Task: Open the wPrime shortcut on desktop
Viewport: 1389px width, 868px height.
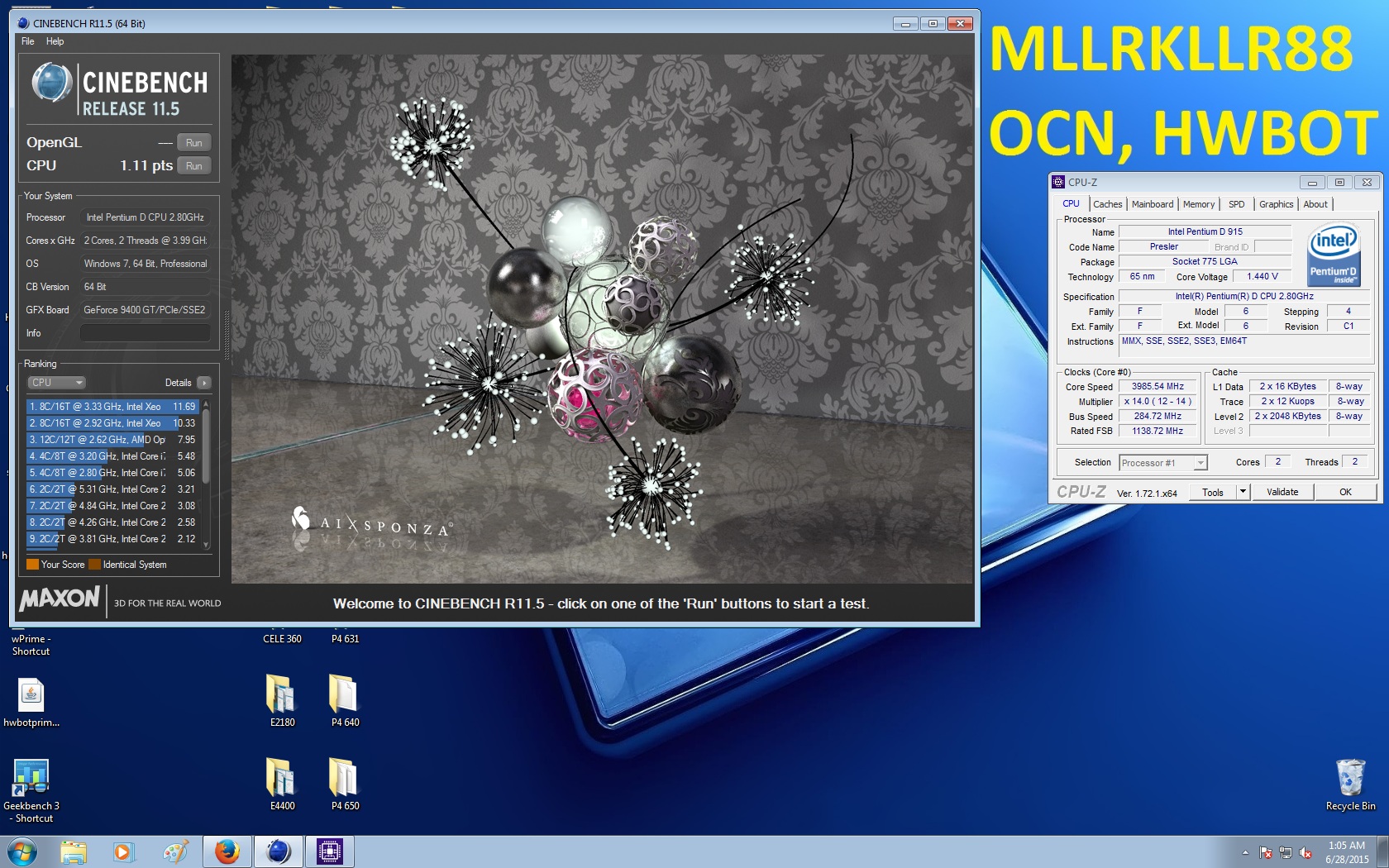Action: pyautogui.click(x=31, y=645)
